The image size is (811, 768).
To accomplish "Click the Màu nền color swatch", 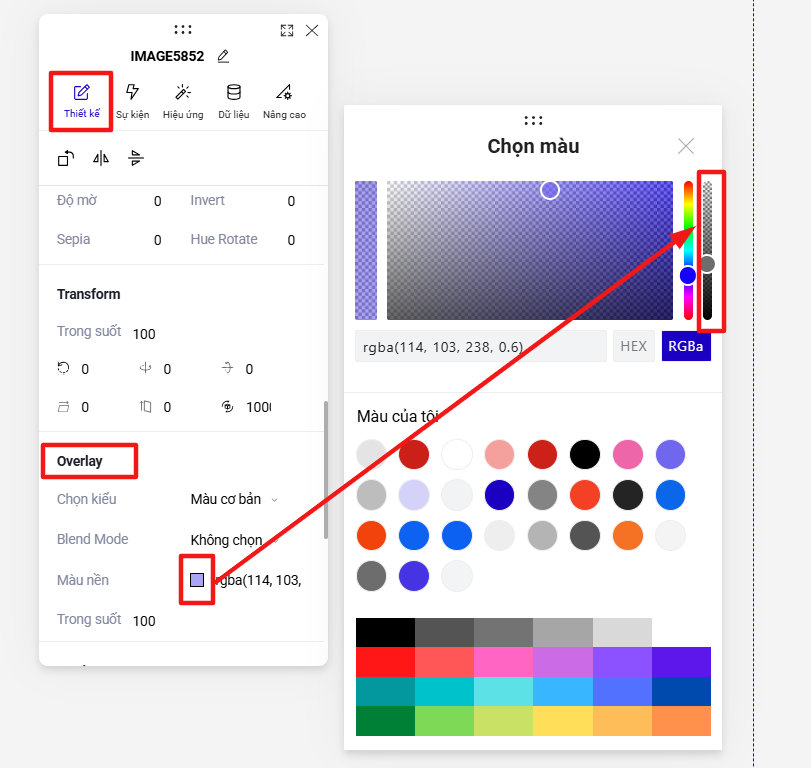I will click(197, 580).
